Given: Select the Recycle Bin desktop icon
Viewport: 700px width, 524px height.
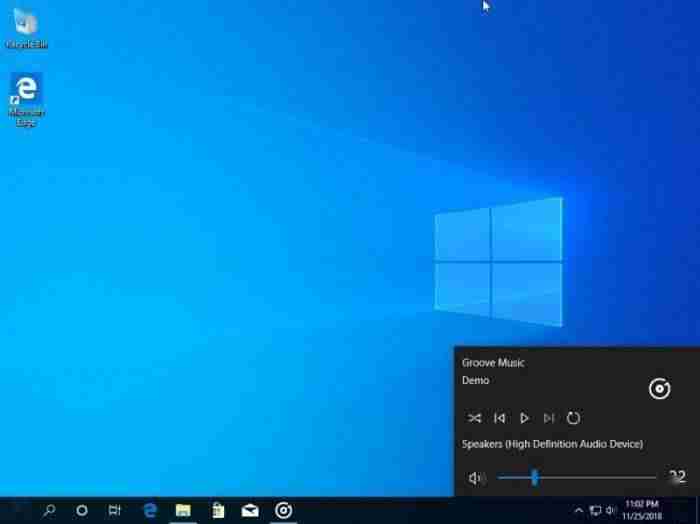Looking at the screenshot, I should [x=26, y=27].
